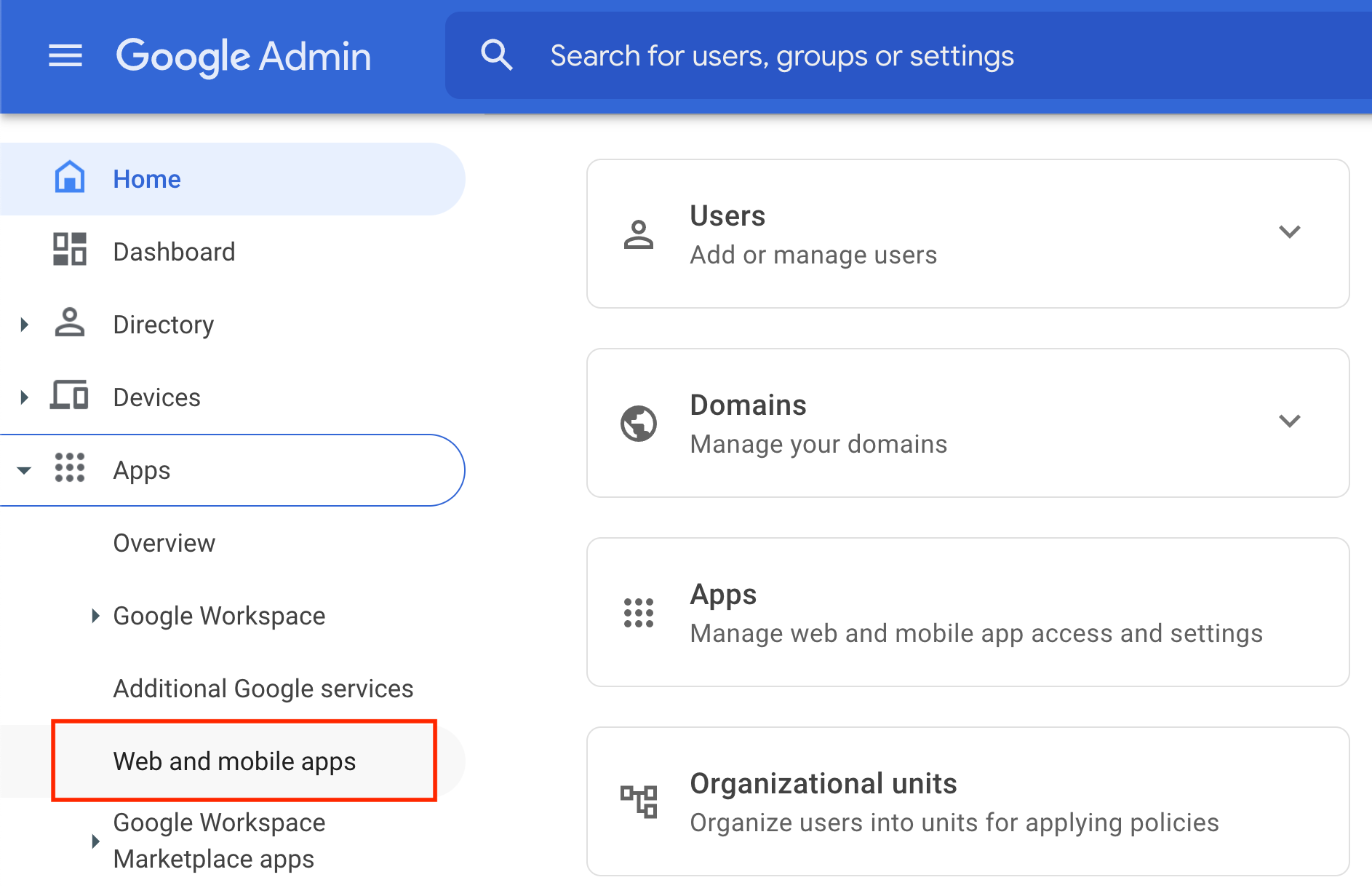
Task: Collapse the Apps sidebar section
Action: coord(24,469)
